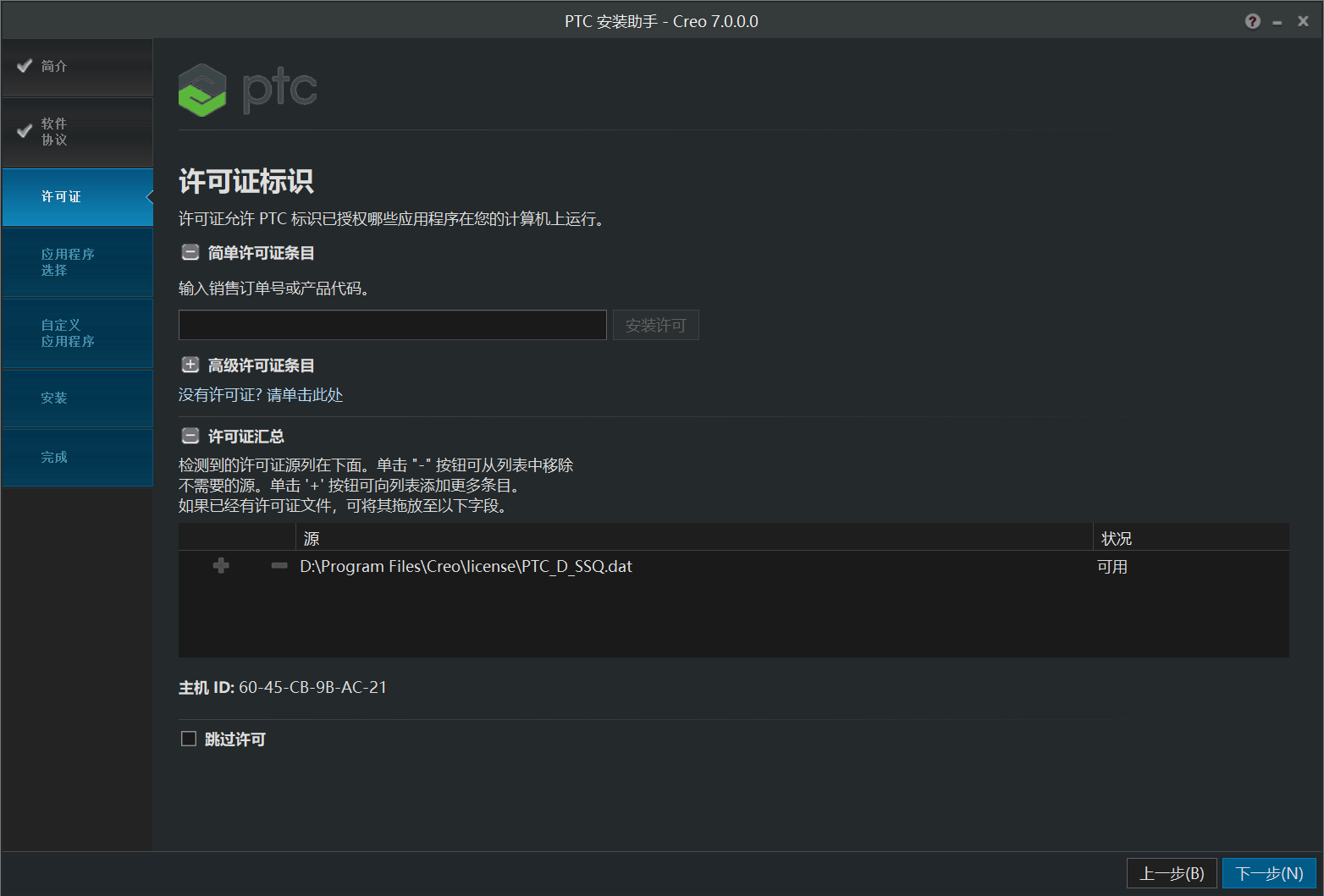Go to the 简介 step
Viewport: 1324px width, 896px height.
pos(77,67)
